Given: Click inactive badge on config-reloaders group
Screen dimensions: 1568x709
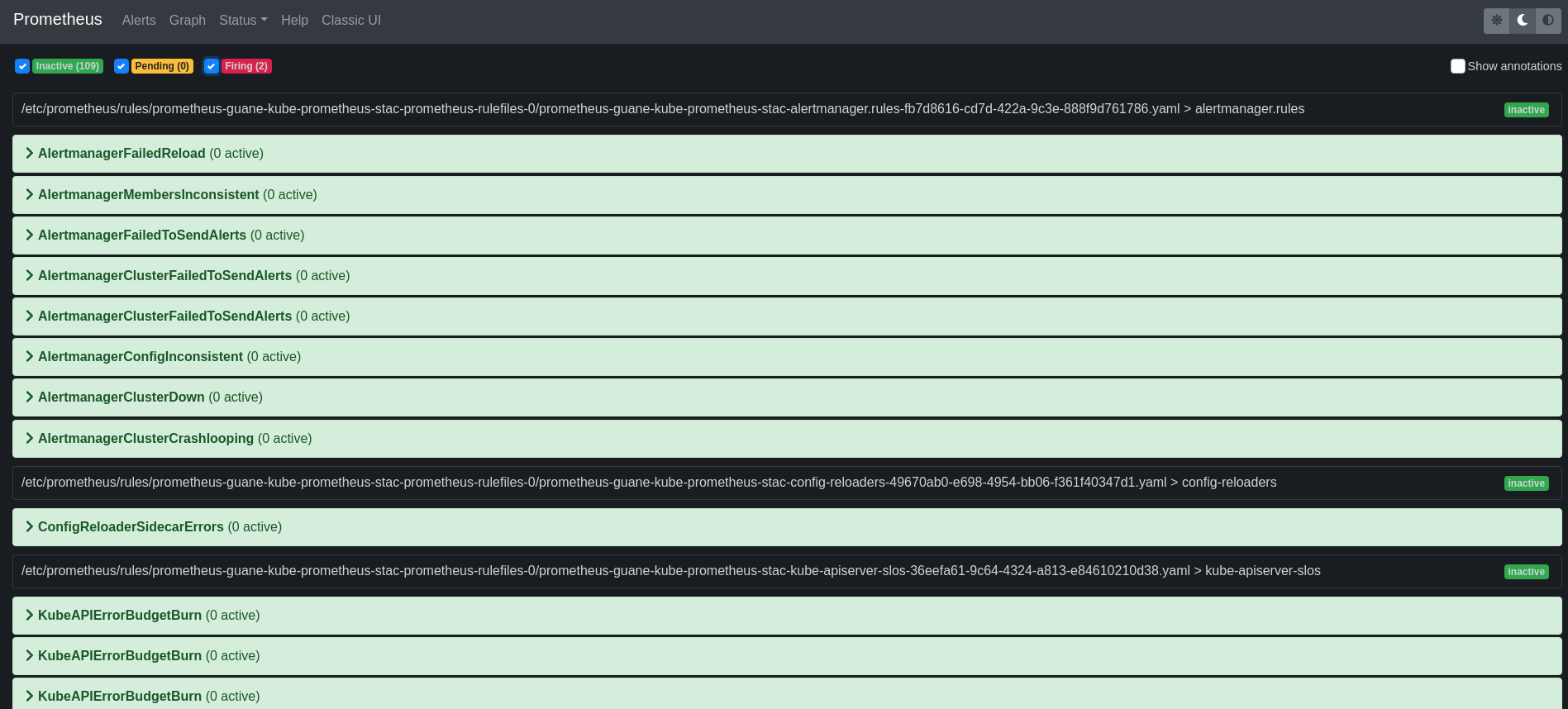Looking at the screenshot, I should [x=1526, y=483].
